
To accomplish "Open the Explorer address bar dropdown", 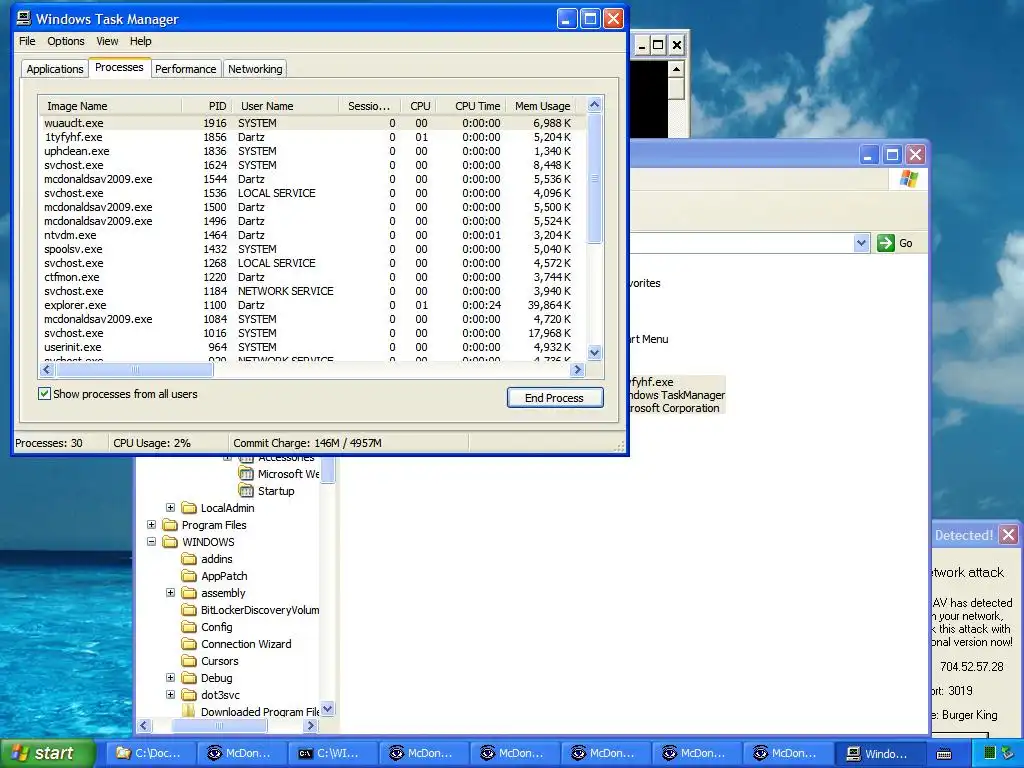I will 861,243.
